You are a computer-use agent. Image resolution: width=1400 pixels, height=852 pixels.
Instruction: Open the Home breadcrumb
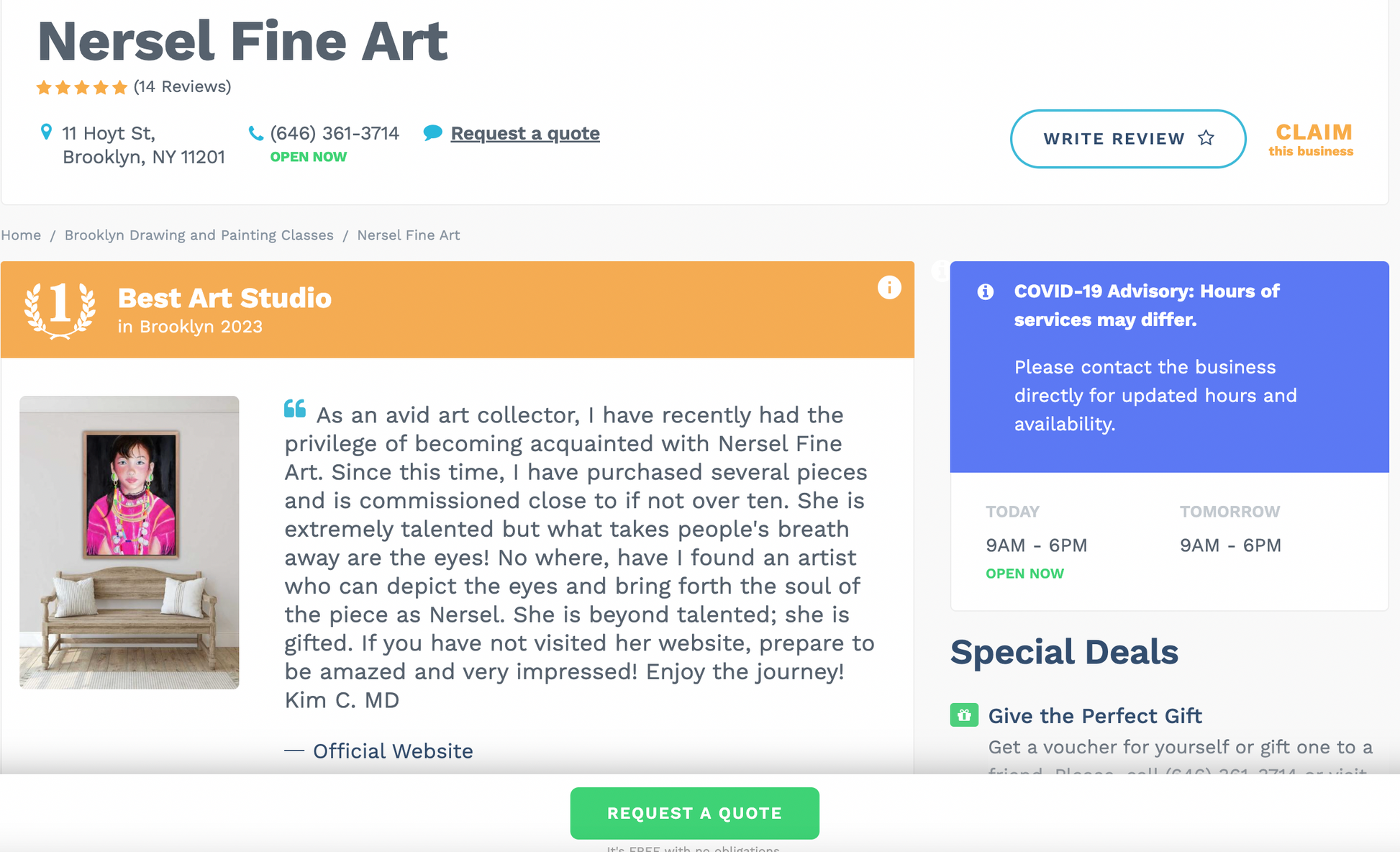click(21, 235)
